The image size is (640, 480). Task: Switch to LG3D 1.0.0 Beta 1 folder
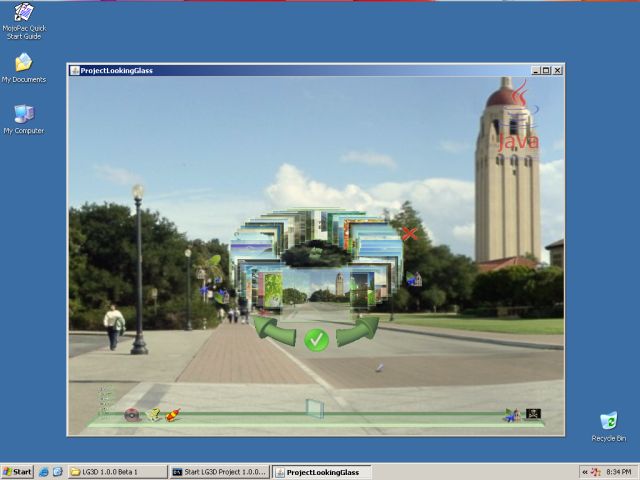tap(118, 472)
